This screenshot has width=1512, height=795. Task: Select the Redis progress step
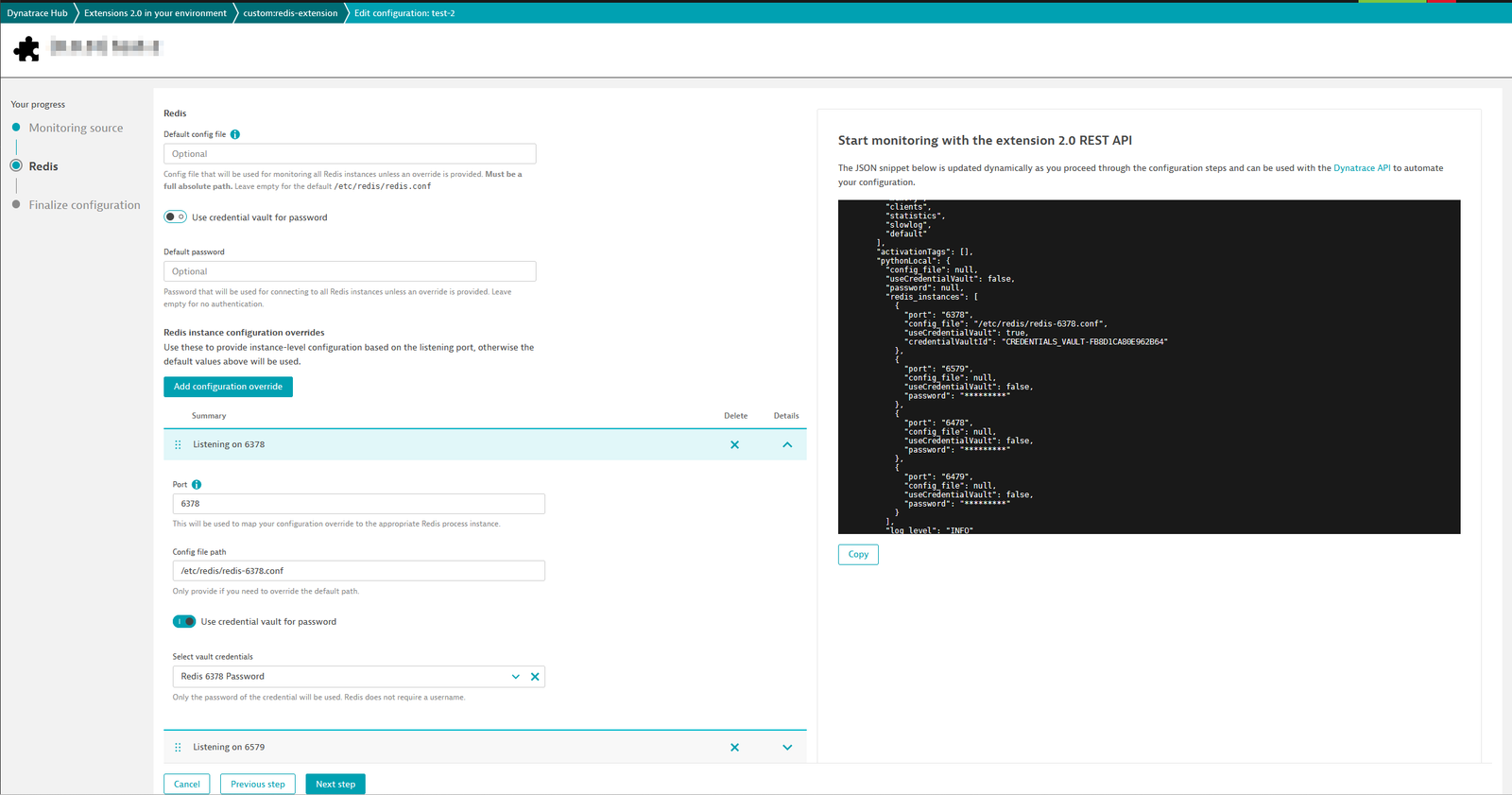coord(43,165)
